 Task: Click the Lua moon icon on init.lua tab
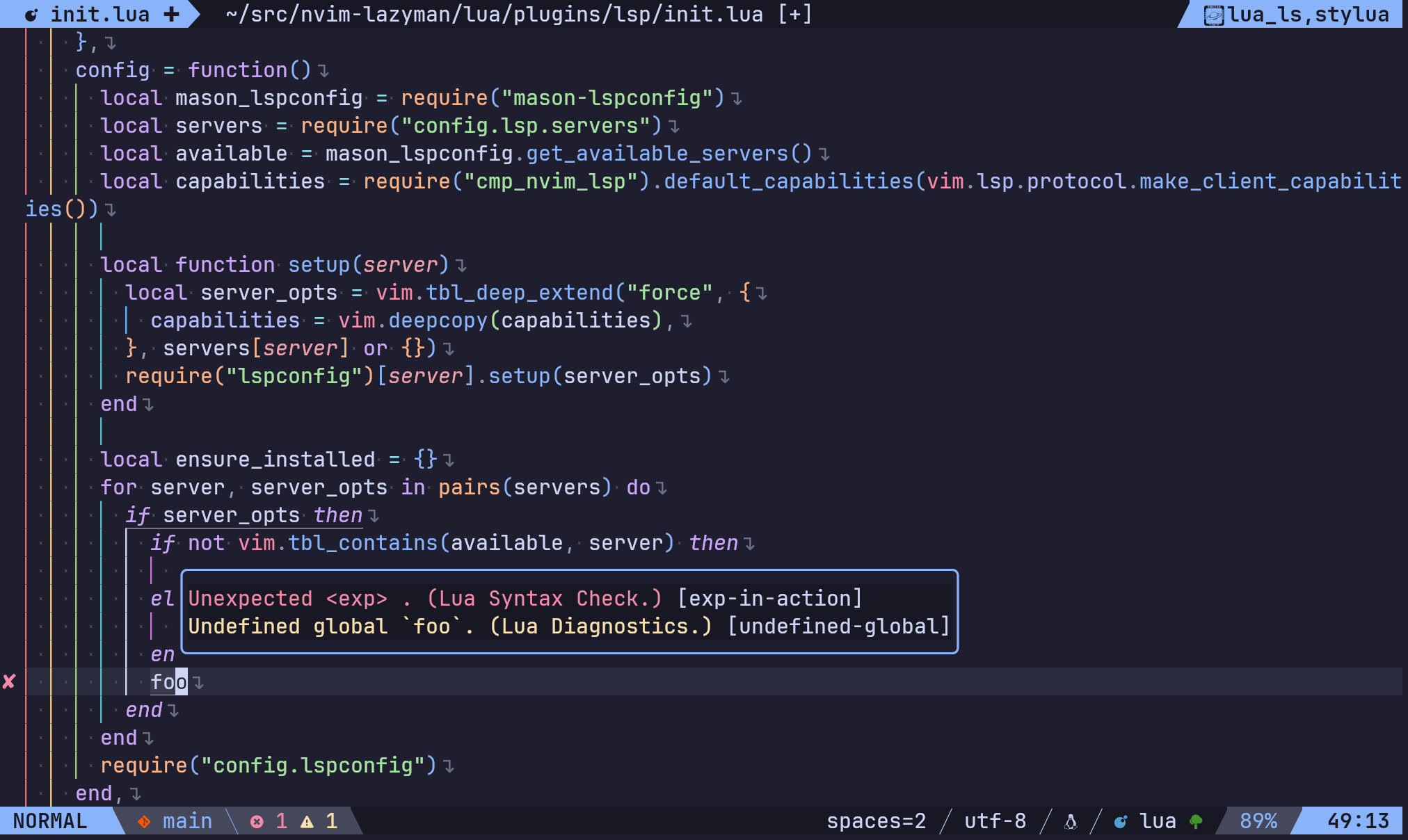coord(31,15)
